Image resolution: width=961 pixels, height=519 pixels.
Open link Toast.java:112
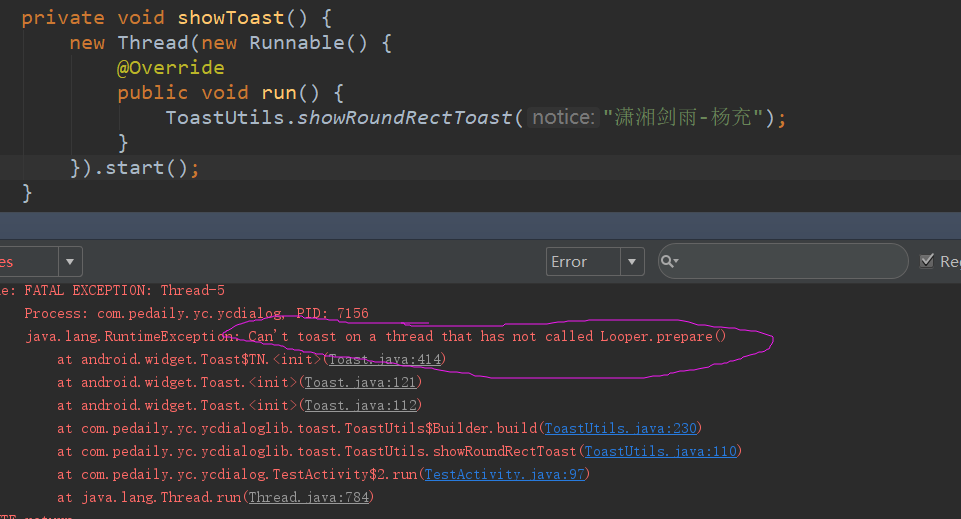(360, 406)
